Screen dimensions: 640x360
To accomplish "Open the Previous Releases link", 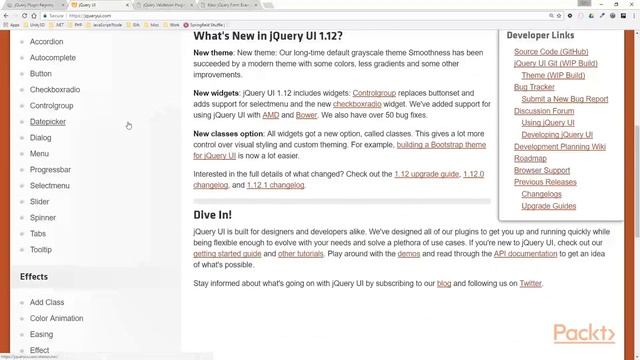I will (545, 182).
